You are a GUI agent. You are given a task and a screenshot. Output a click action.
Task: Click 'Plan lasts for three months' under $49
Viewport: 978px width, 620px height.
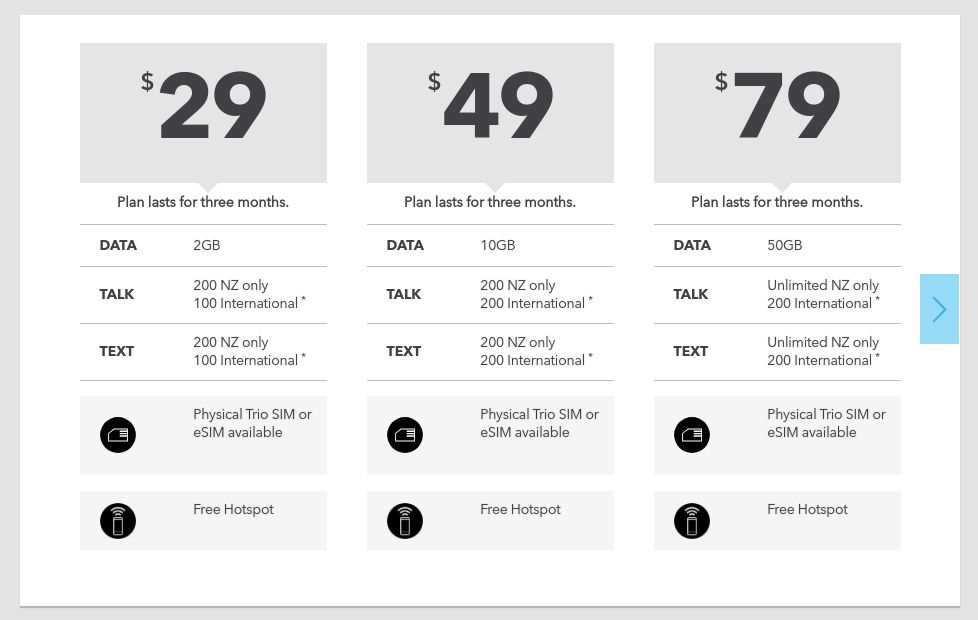click(x=490, y=202)
